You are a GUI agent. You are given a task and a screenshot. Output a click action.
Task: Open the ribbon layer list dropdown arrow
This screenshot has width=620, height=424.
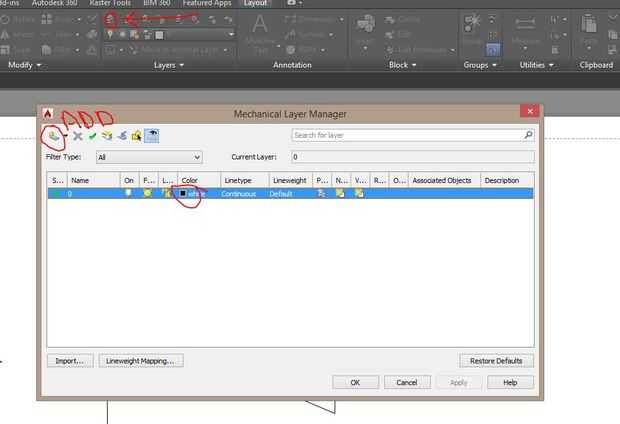[x=231, y=35]
